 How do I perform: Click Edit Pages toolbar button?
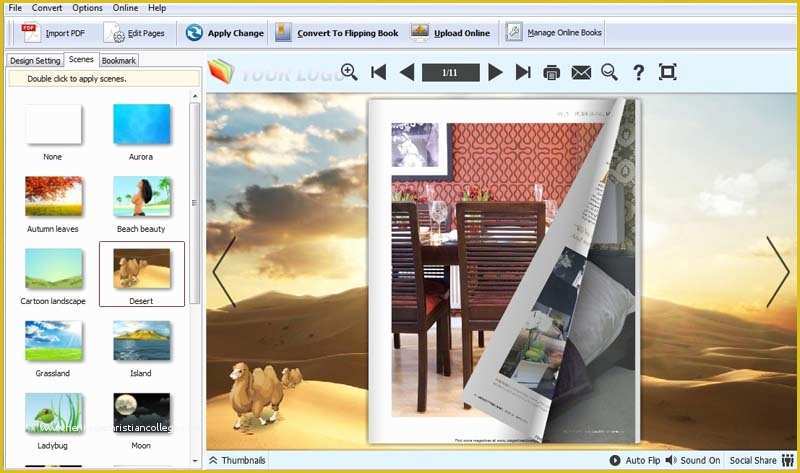[134, 33]
